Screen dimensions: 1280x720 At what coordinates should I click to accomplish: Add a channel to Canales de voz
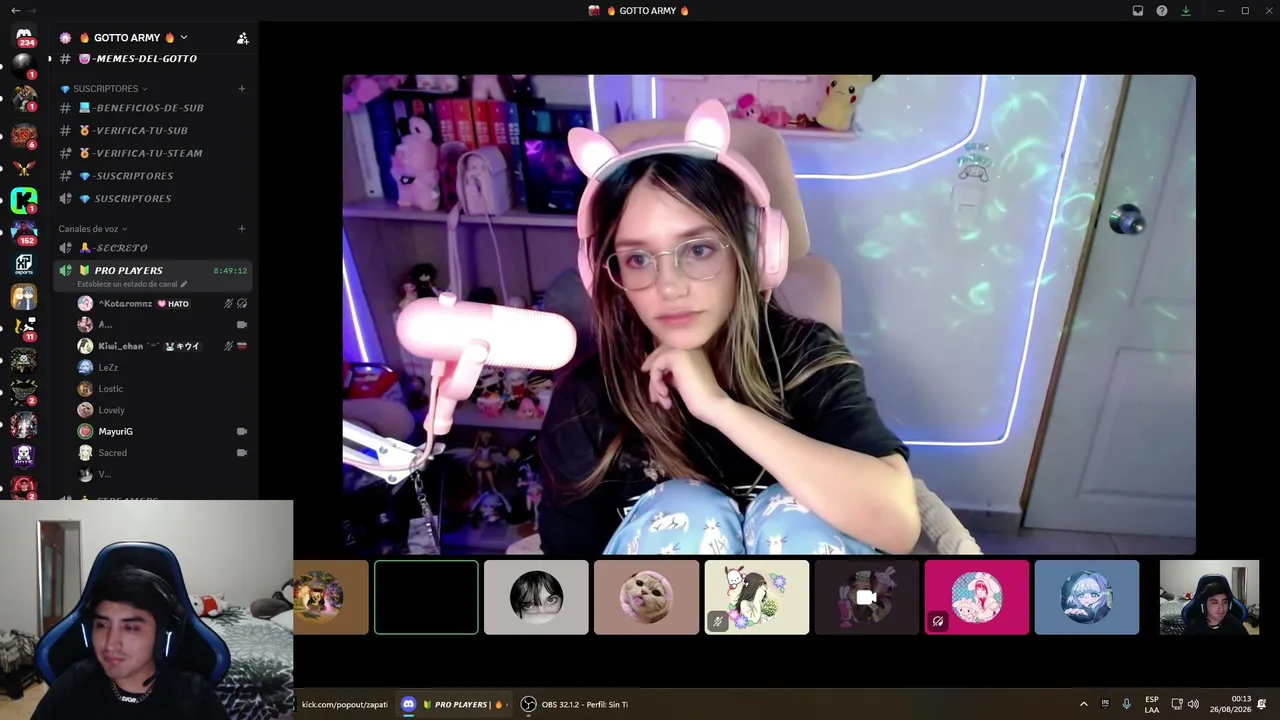pyautogui.click(x=242, y=229)
